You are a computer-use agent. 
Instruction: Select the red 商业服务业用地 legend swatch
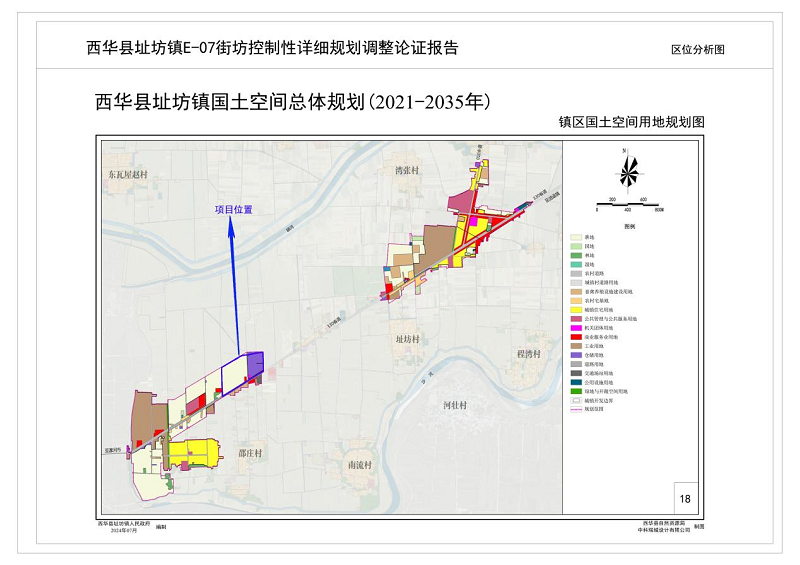click(x=575, y=336)
